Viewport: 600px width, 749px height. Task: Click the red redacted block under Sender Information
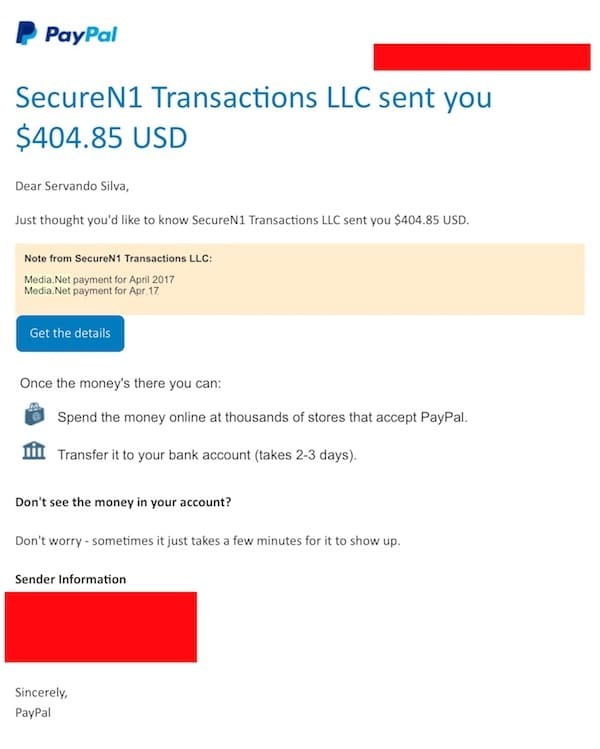point(100,627)
